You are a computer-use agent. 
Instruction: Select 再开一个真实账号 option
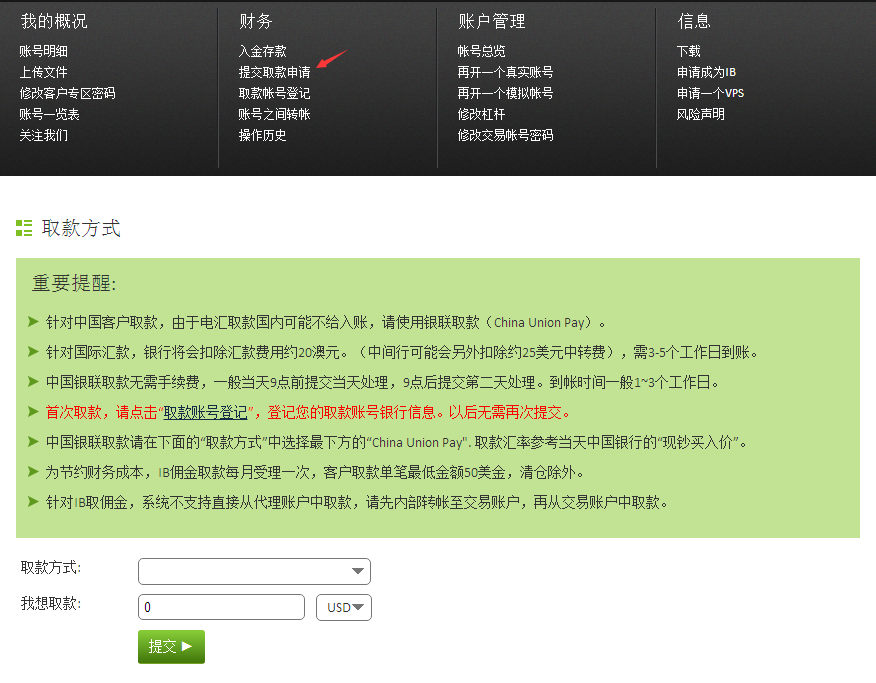(505, 72)
